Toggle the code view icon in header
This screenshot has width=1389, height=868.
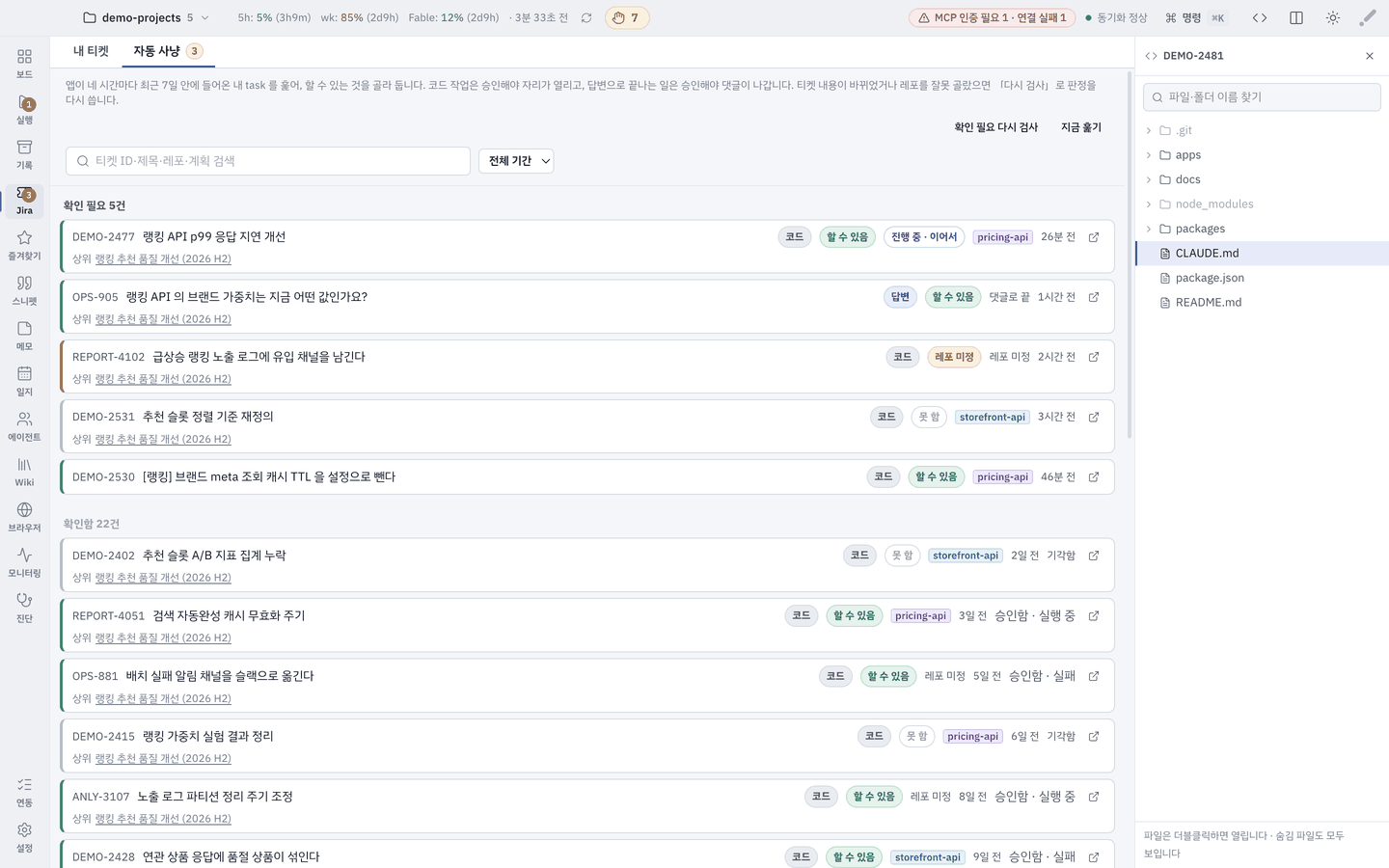(1260, 17)
